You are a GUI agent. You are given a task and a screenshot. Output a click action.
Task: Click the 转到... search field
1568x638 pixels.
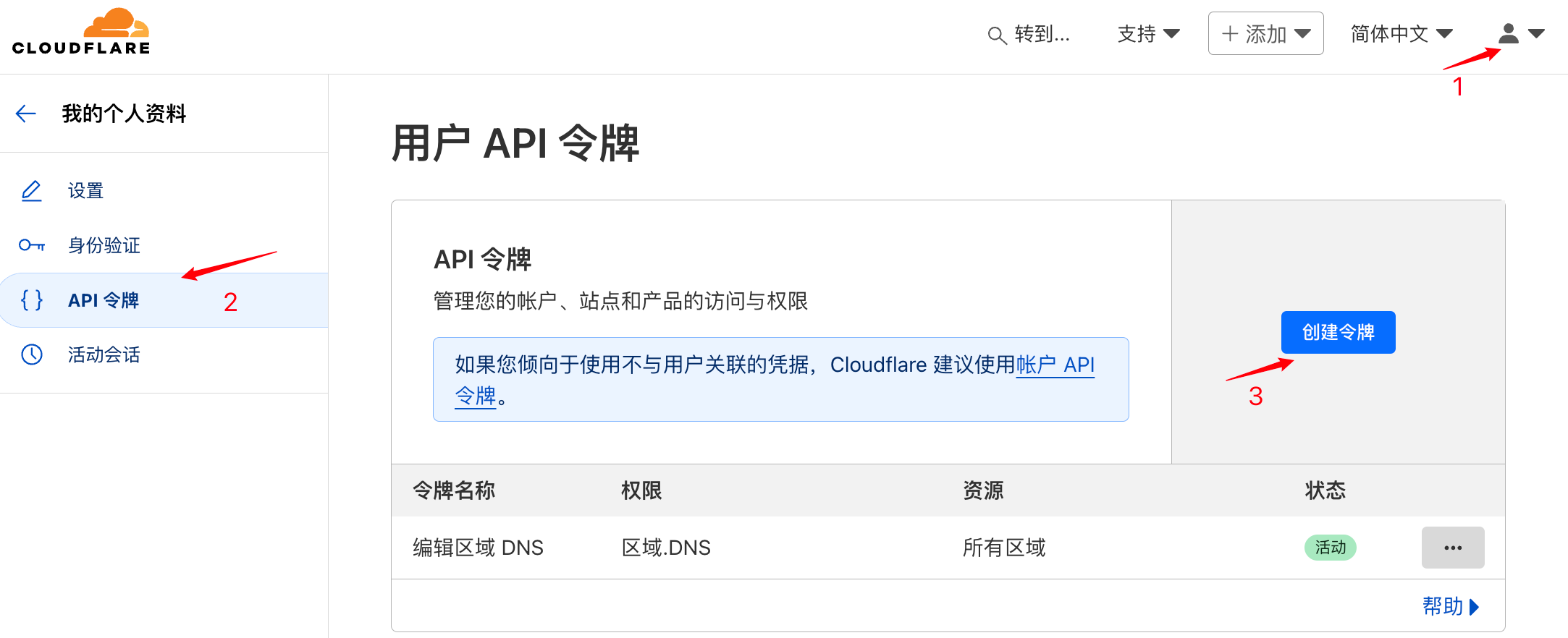click(x=1029, y=33)
